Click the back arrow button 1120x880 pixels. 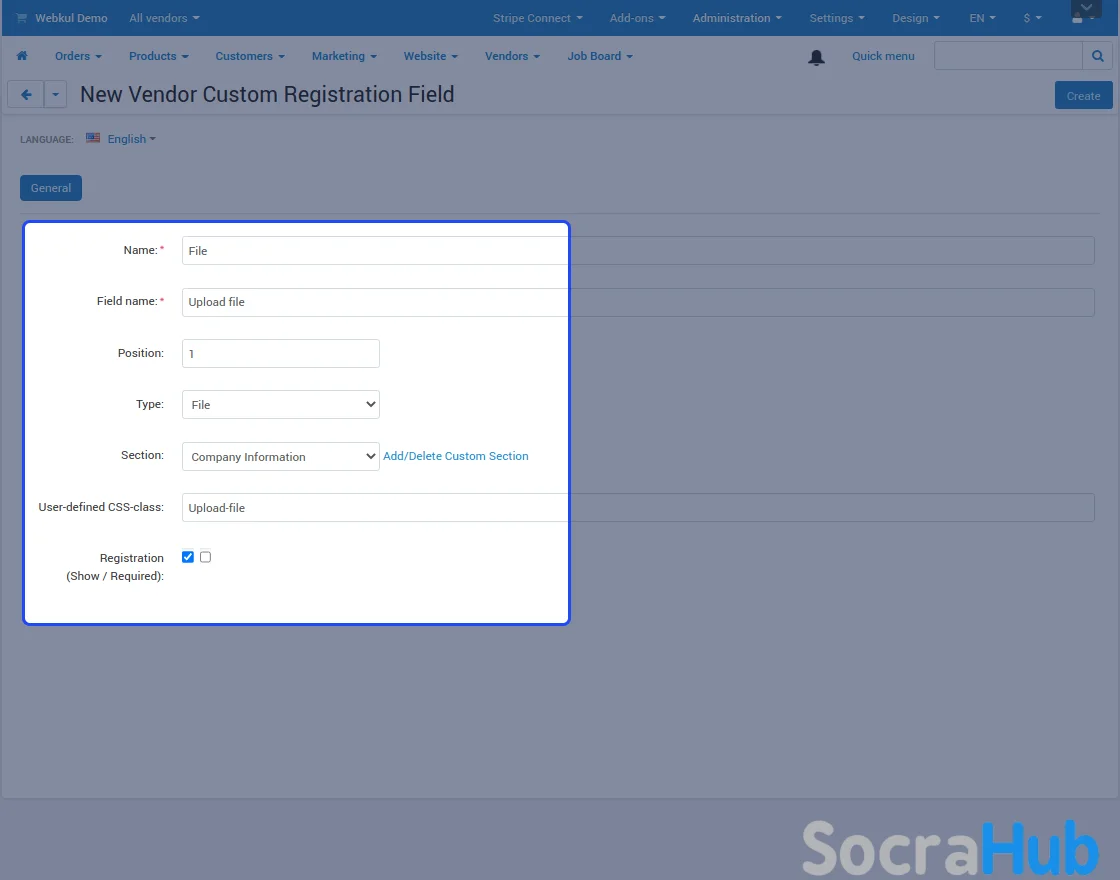click(26, 95)
